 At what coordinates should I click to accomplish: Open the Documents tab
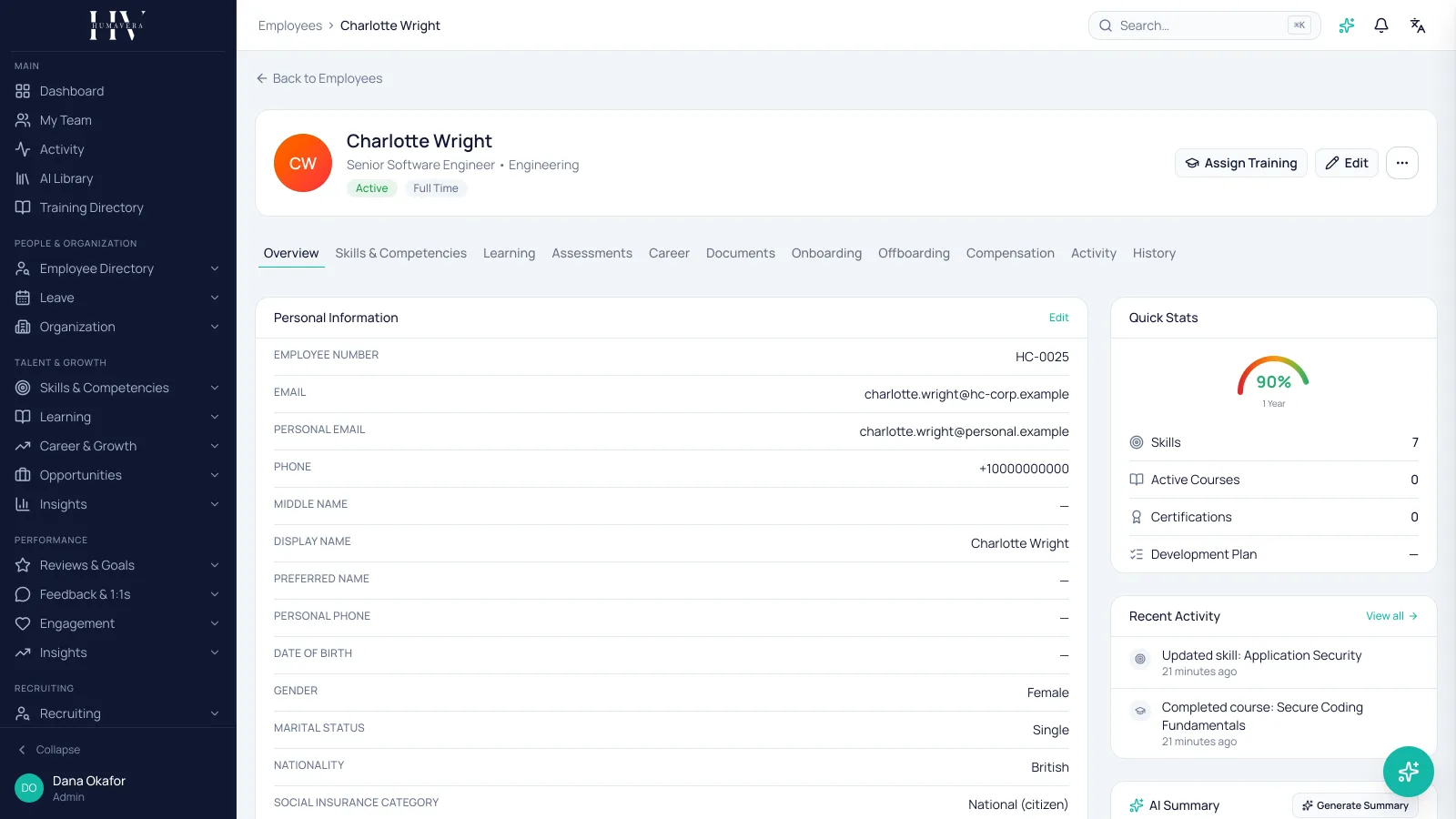741,253
